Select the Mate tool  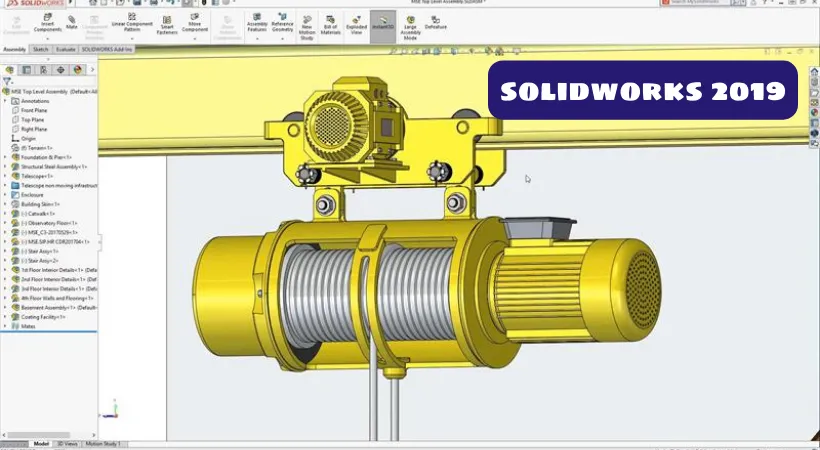72,22
